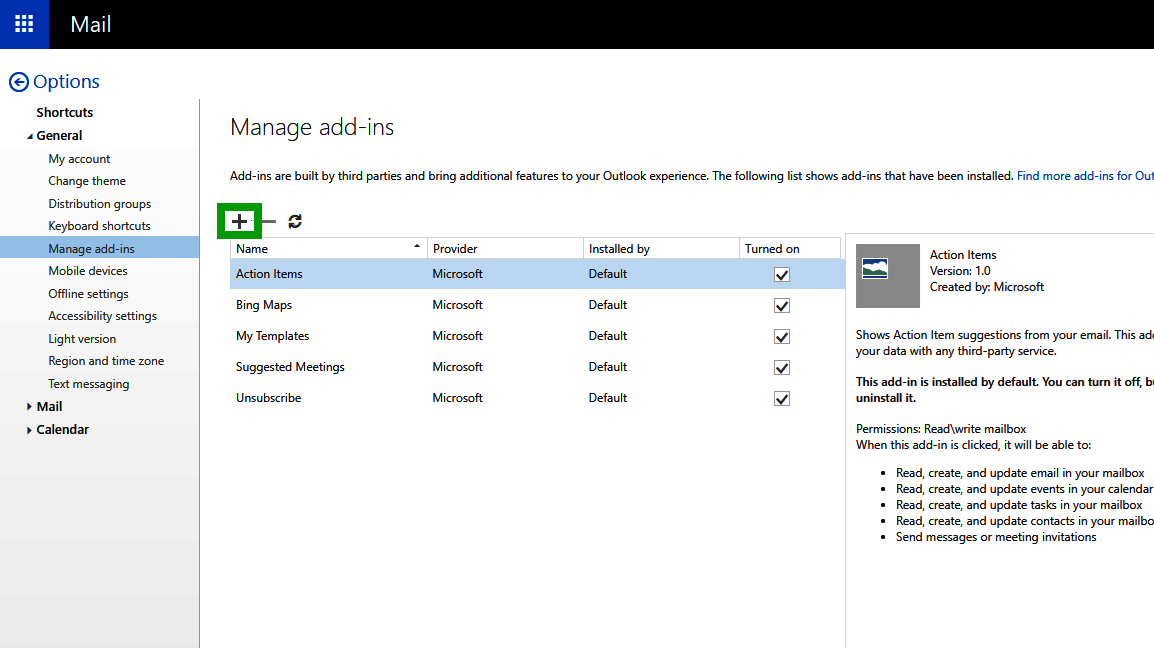Go back using the Options back arrow
1154x648 pixels.
(19, 81)
